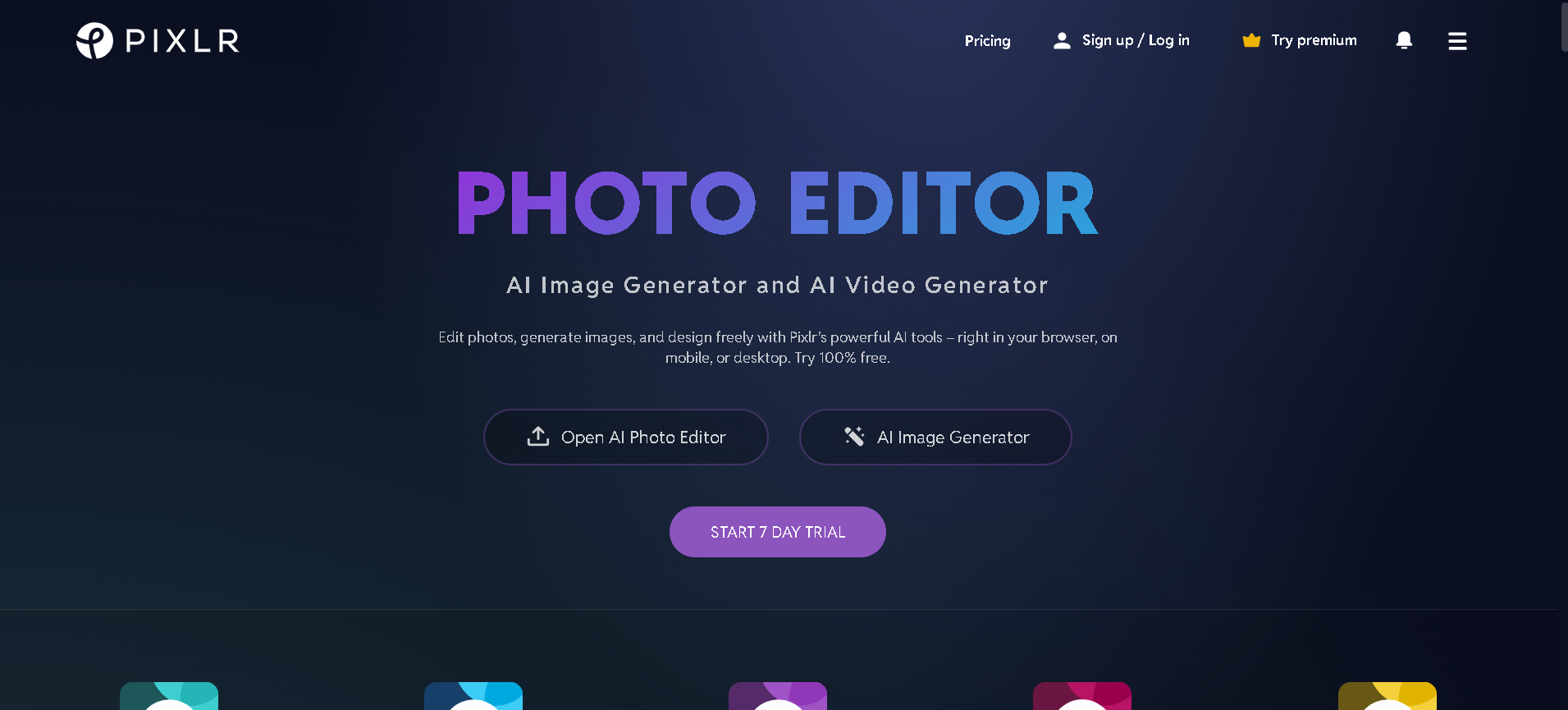Image resolution: width=1568 pixels, height=710 pixels.
Task: Click the gold crown premium icon
Action: coord(1251,40)
